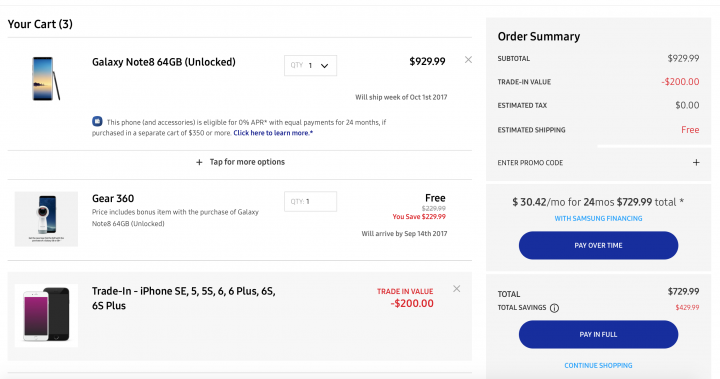Click the Gear 360 quantity field
This screenshot has width=720, height=379.
point(310,201)
